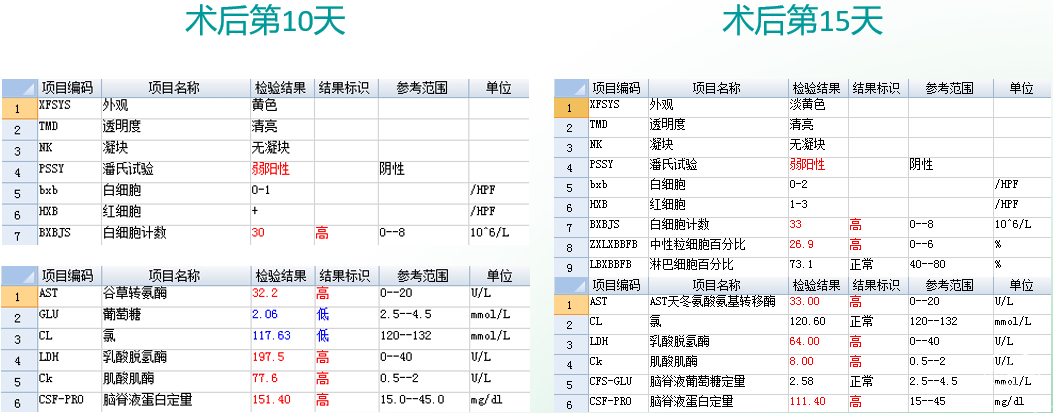Select highlighted row 1 header beside XFSYS, day 10
The width and height of the screenshot is (1053, 413).
tap(19, 106)
